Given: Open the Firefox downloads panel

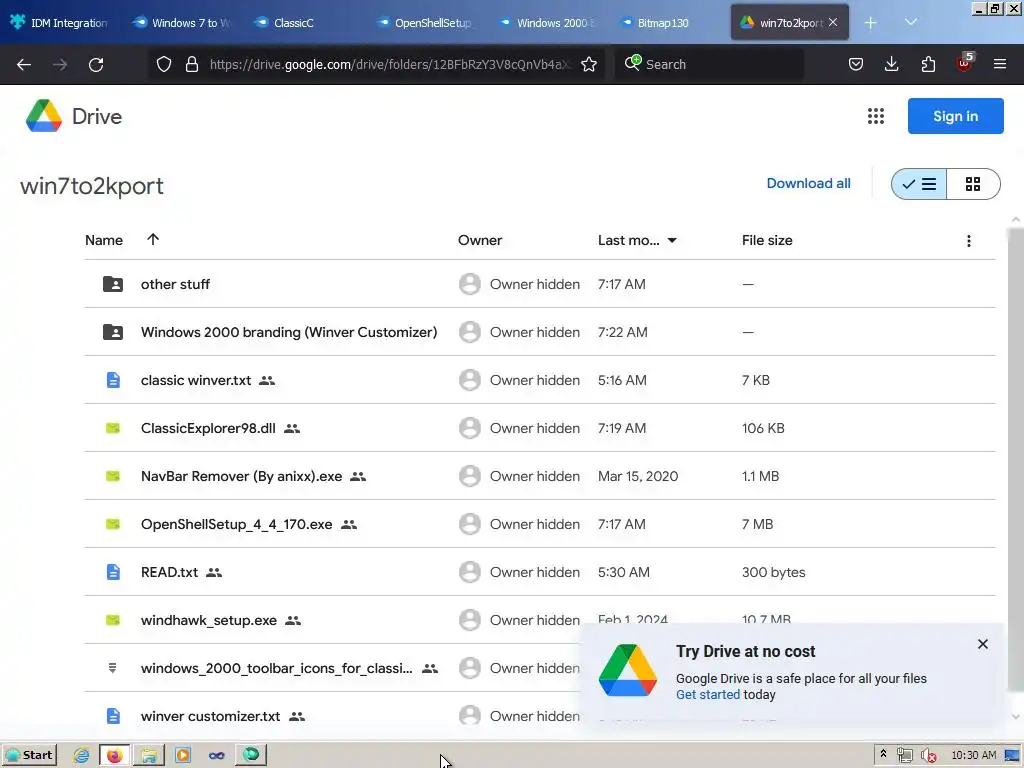Looking at the screenshot, I should 891,64.
